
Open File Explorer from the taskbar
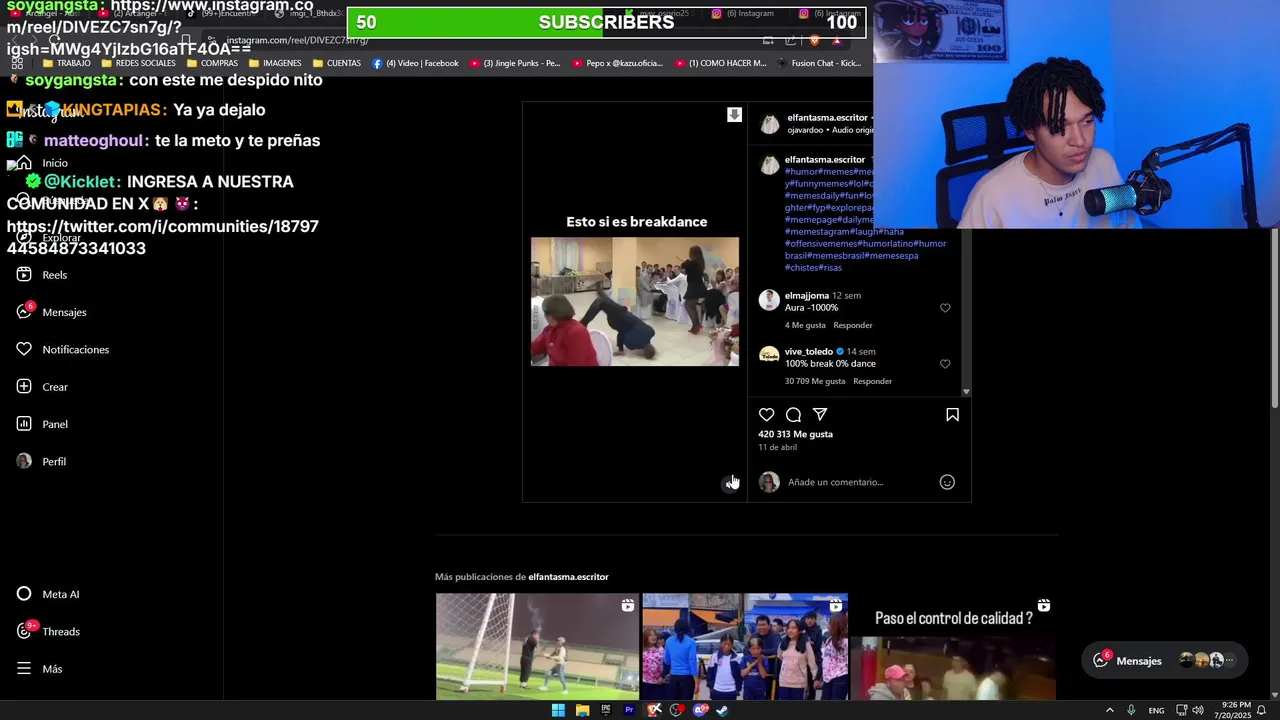click(x=582, y=710)
